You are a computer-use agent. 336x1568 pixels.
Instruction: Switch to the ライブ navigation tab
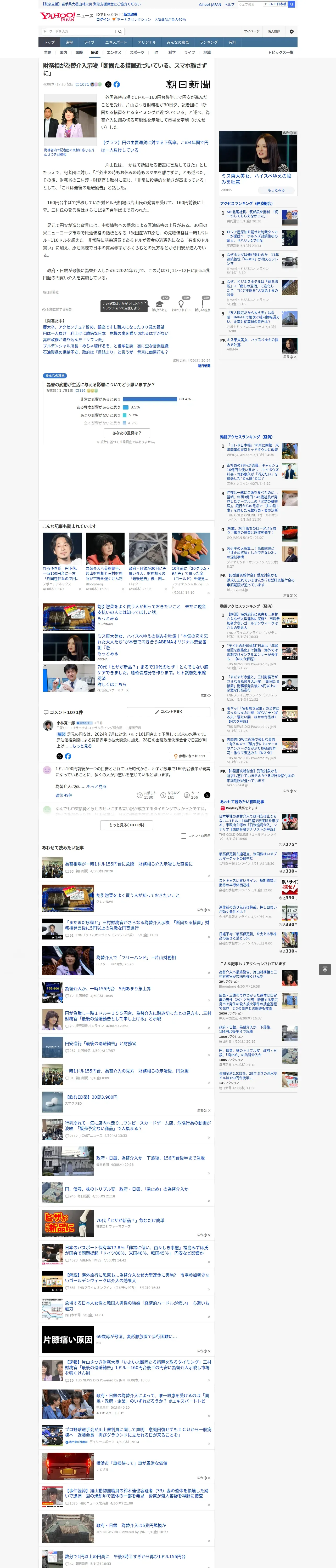click(x=89, y=43)
